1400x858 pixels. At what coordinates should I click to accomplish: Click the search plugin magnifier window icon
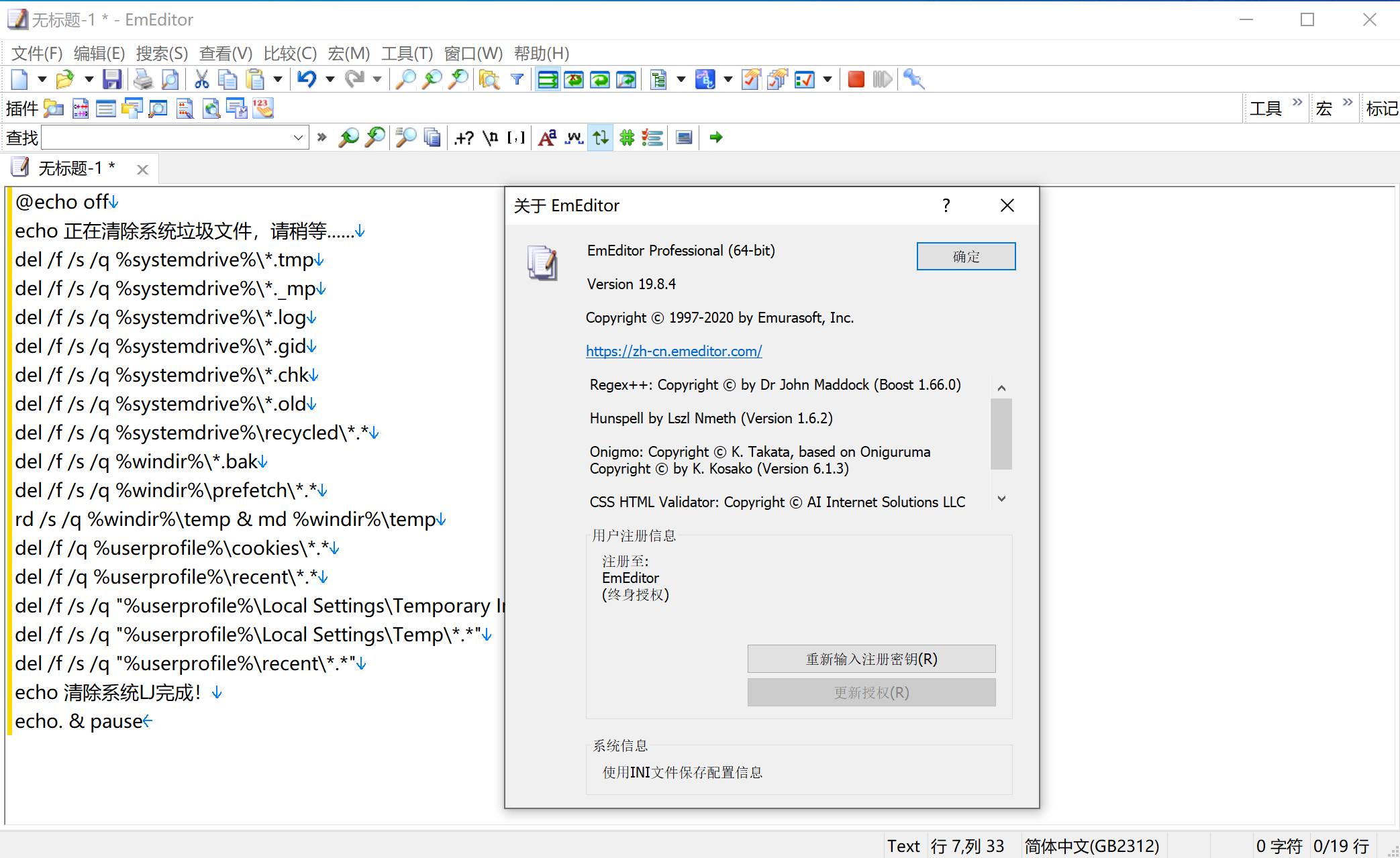pyautogui.click(x=158, y=108)
